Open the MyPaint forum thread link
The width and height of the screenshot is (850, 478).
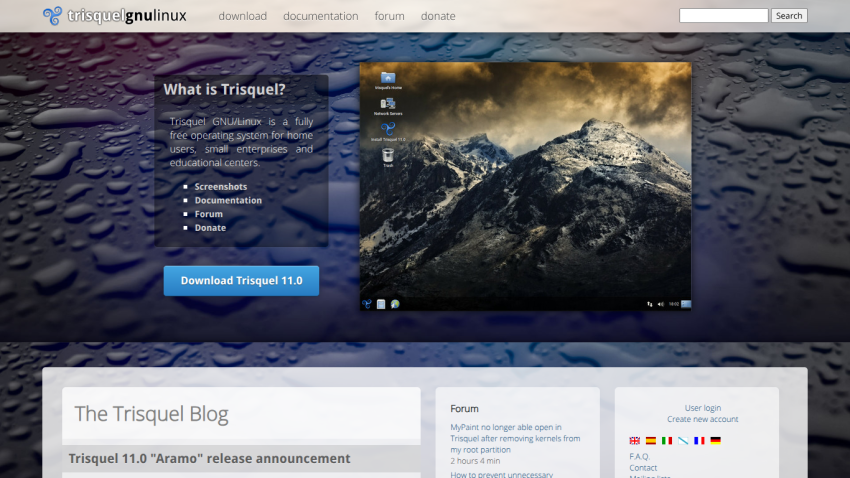pos(515,438)
